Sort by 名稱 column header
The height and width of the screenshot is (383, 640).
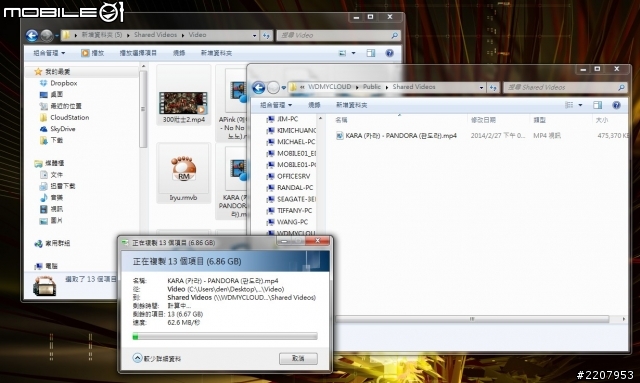click(341, 120)
